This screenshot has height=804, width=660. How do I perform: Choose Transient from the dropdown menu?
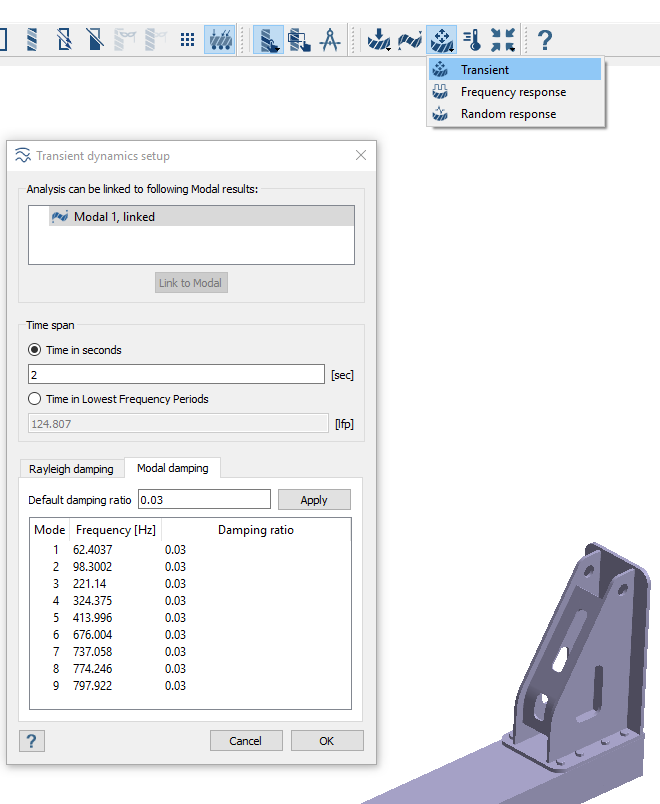pyautogui.click(x=484, y=70)
